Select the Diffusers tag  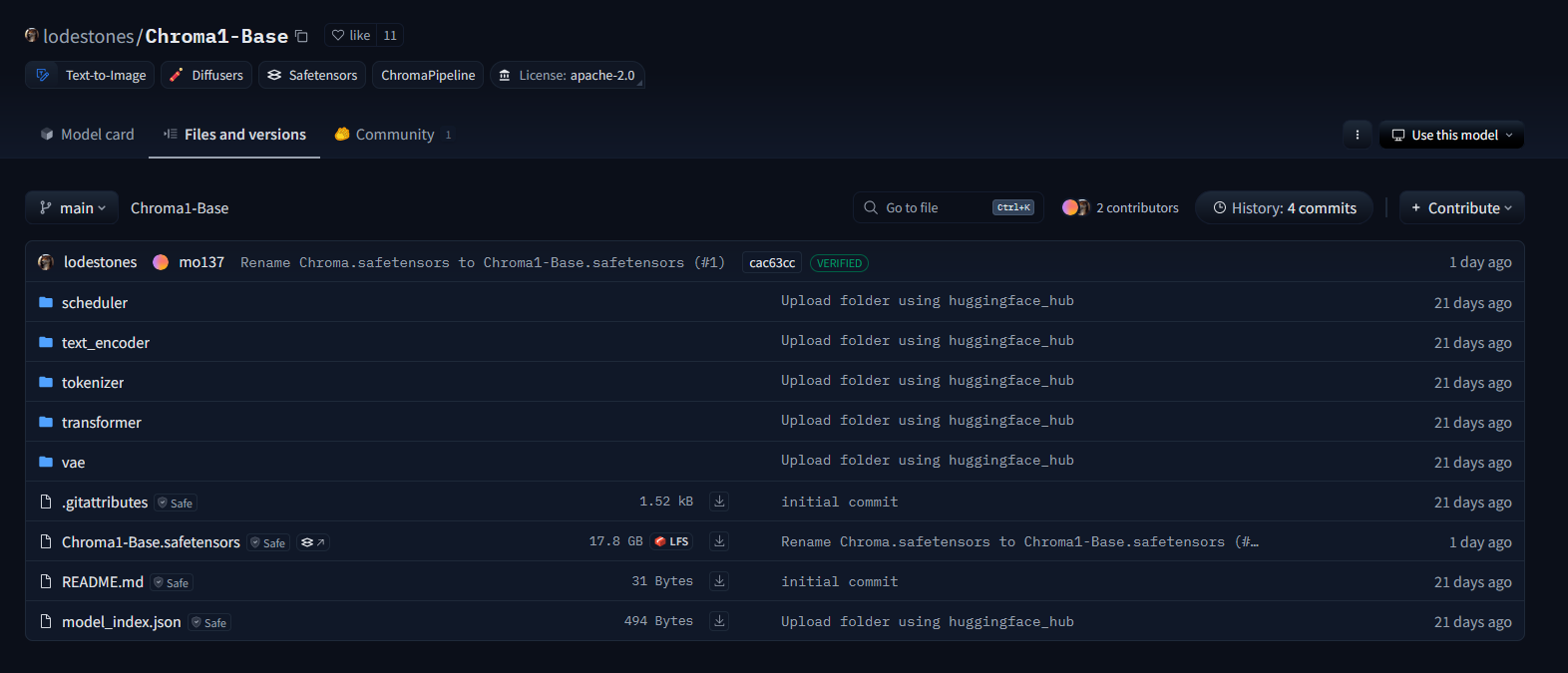[206, 75]
